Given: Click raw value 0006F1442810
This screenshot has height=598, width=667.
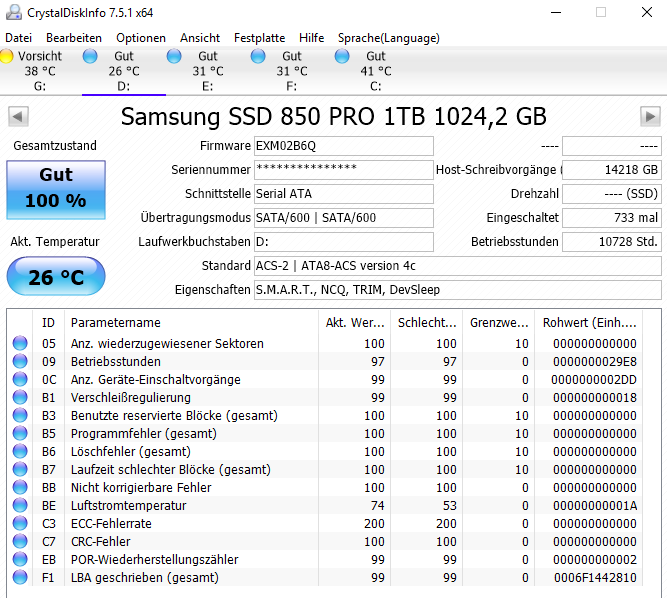Looking at the screenshot, I should tap(595, 578).
